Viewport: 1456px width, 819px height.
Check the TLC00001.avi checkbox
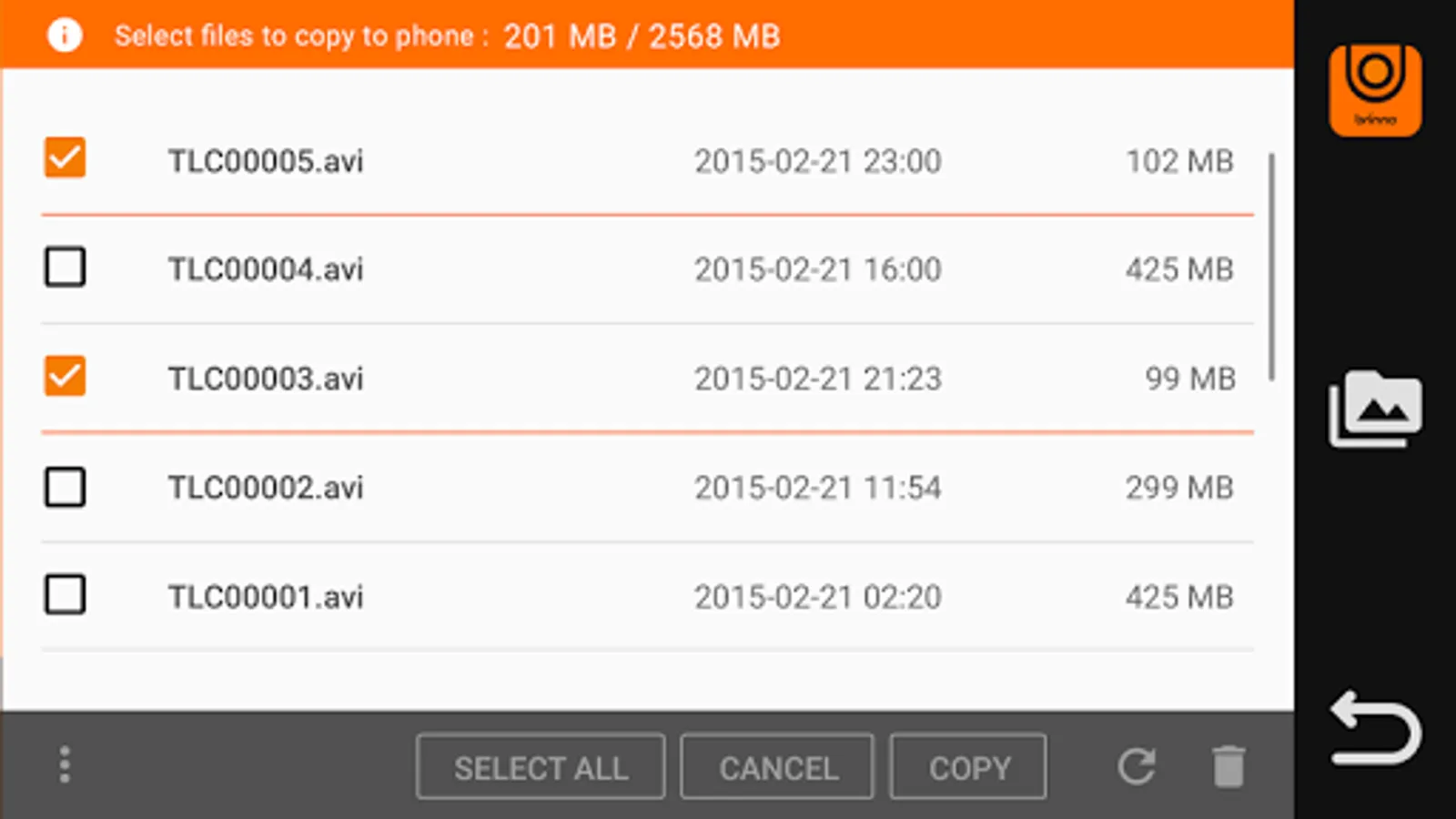[x=66, y=595]
